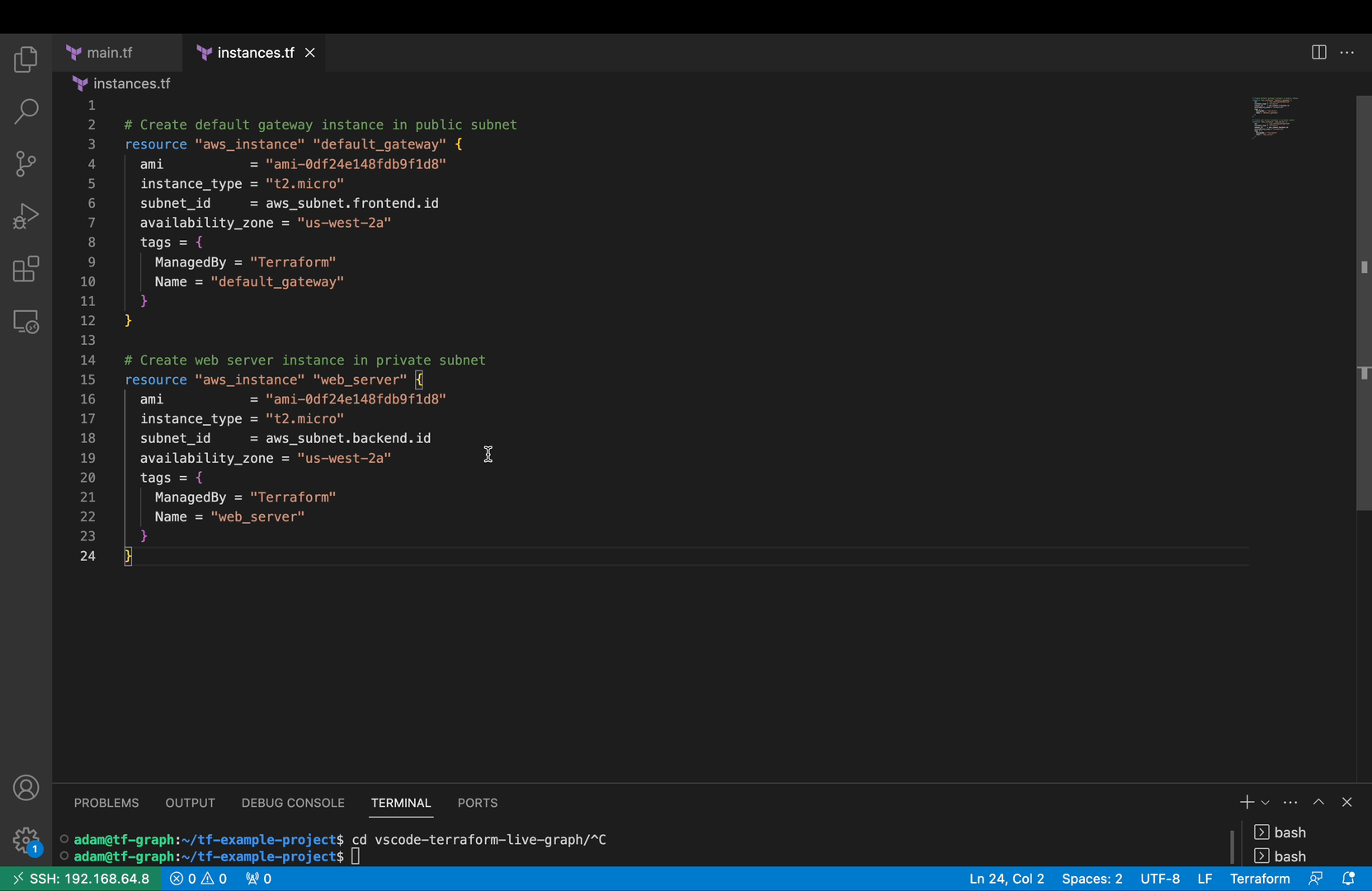1372x891 pixels.
Task: Click the "web_server" resource name on line 15
Action: pos(360,379)
